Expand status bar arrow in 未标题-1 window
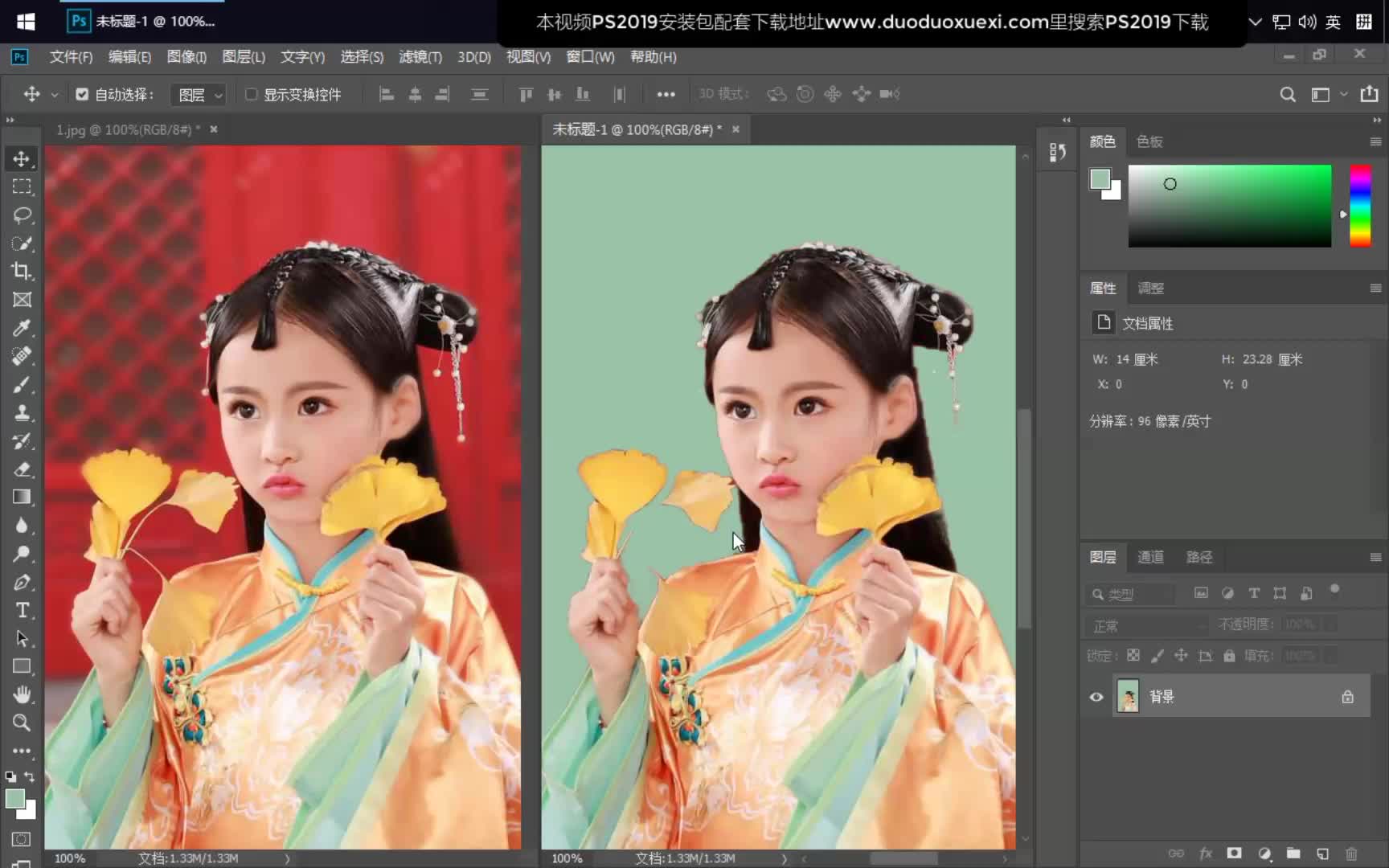The image size is (1389, 868). click(785, 858)
